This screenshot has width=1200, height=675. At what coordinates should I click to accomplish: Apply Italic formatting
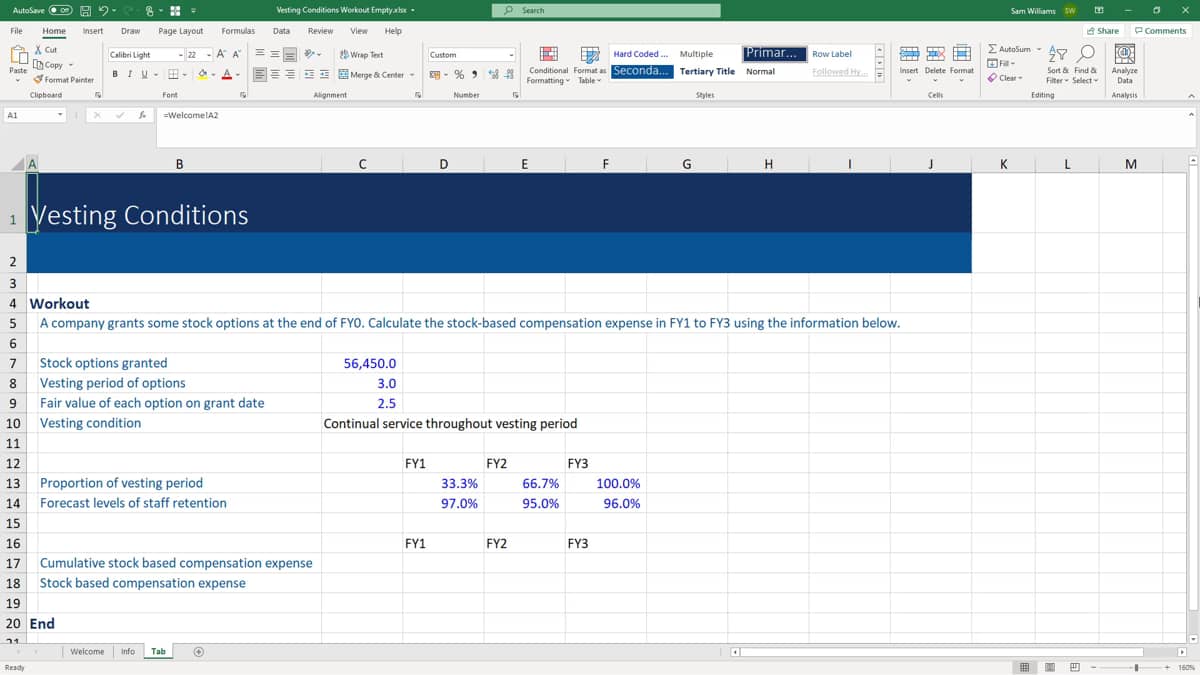(x=130, y=75)
